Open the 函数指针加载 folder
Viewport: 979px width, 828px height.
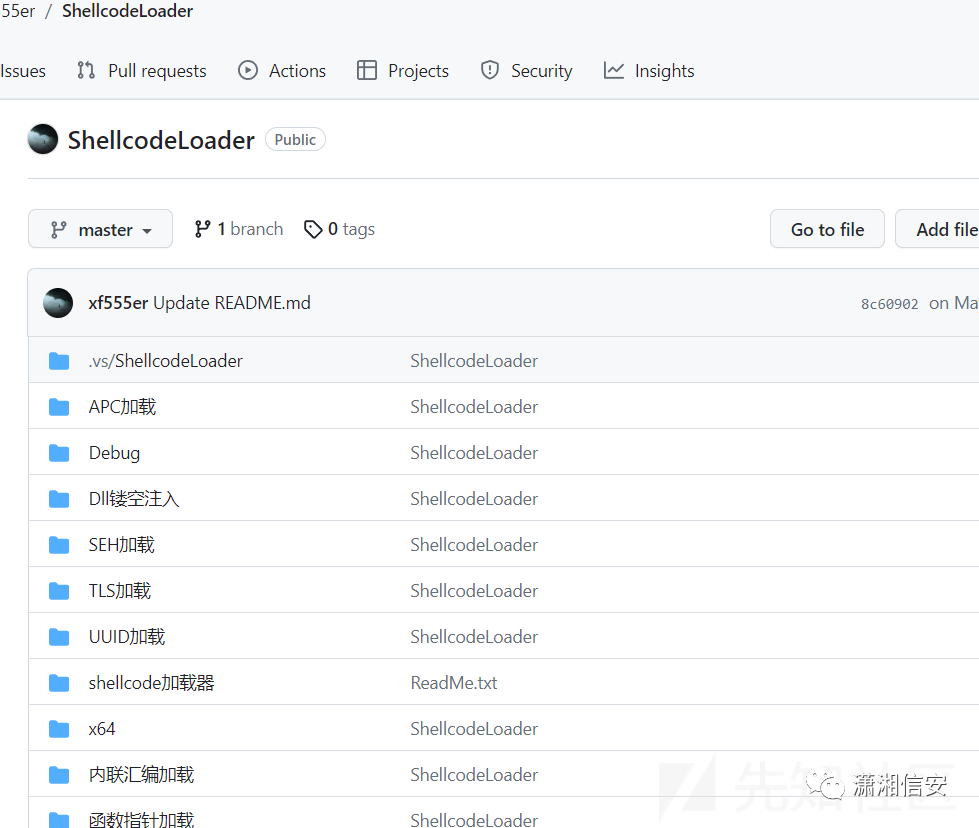click(x=142, y=819)
